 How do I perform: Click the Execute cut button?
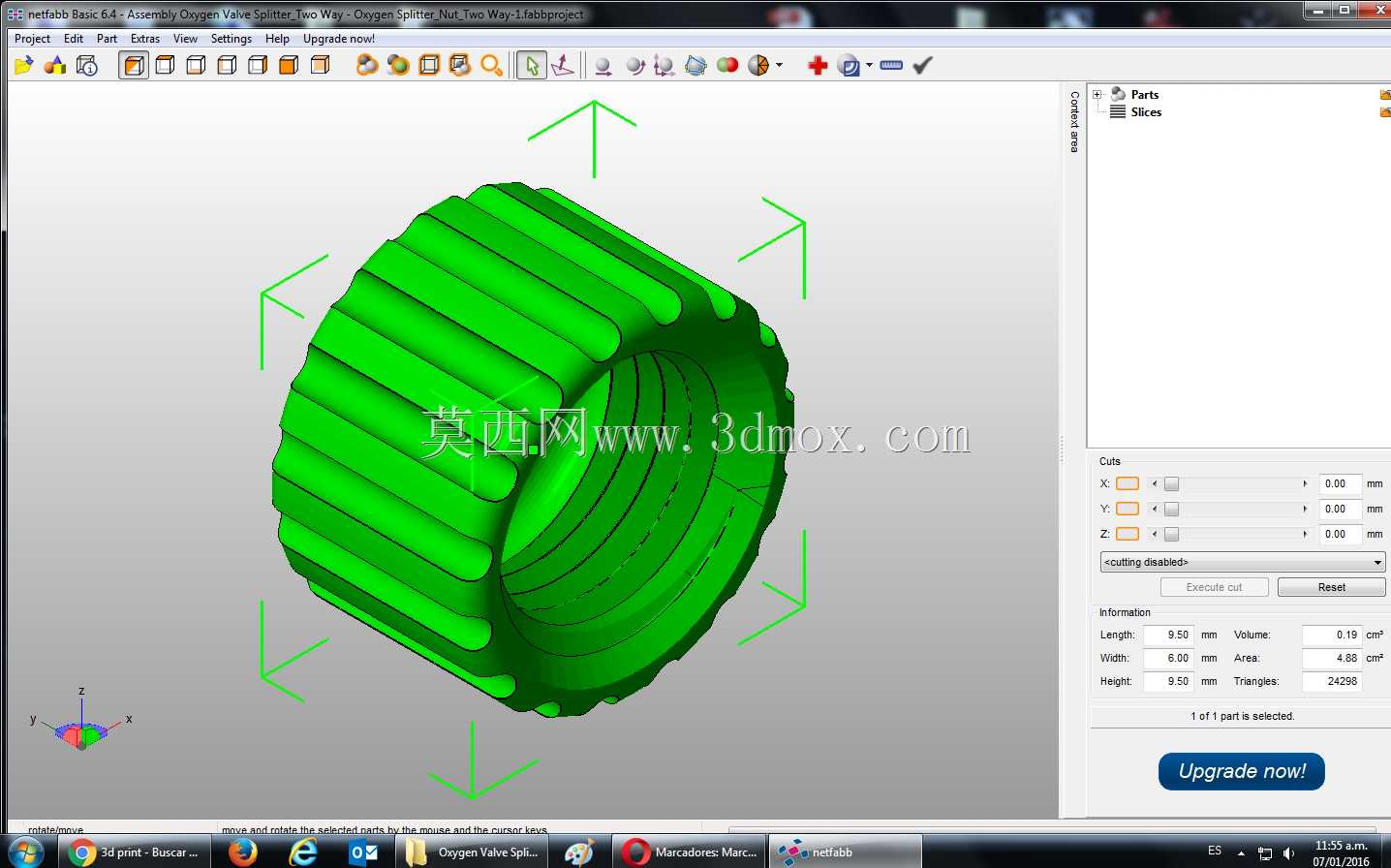(1214, 587)
